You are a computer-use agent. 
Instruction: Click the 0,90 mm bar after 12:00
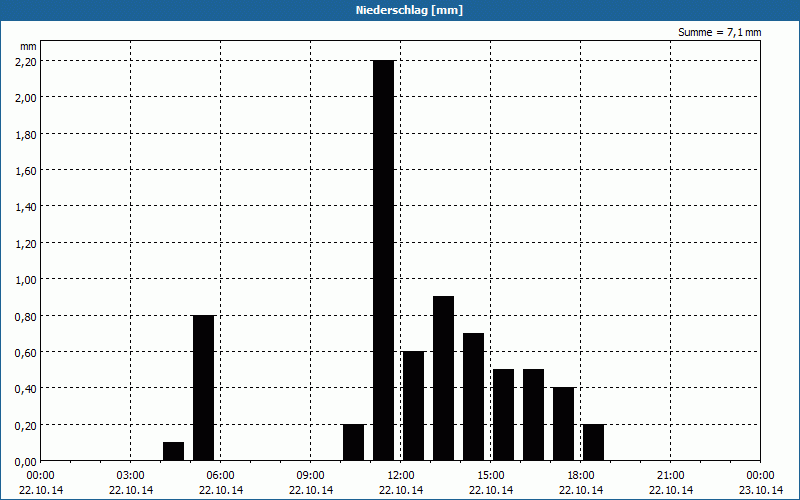(x=443, y=379)
